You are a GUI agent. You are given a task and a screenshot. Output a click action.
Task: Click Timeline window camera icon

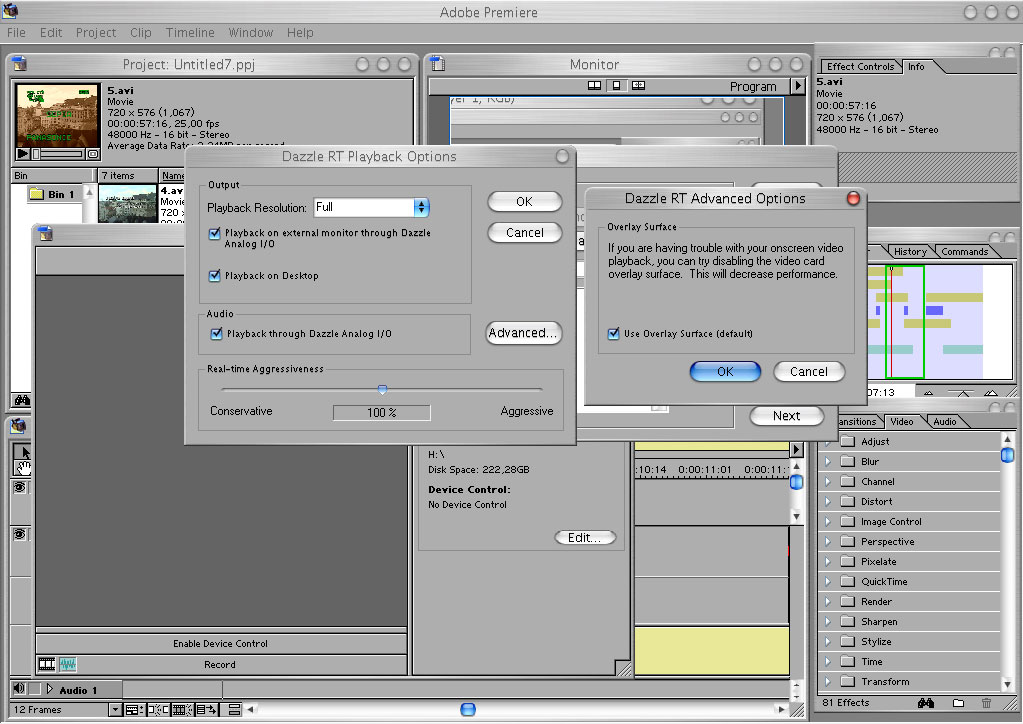pyautogui.click(x=18, y=426)
